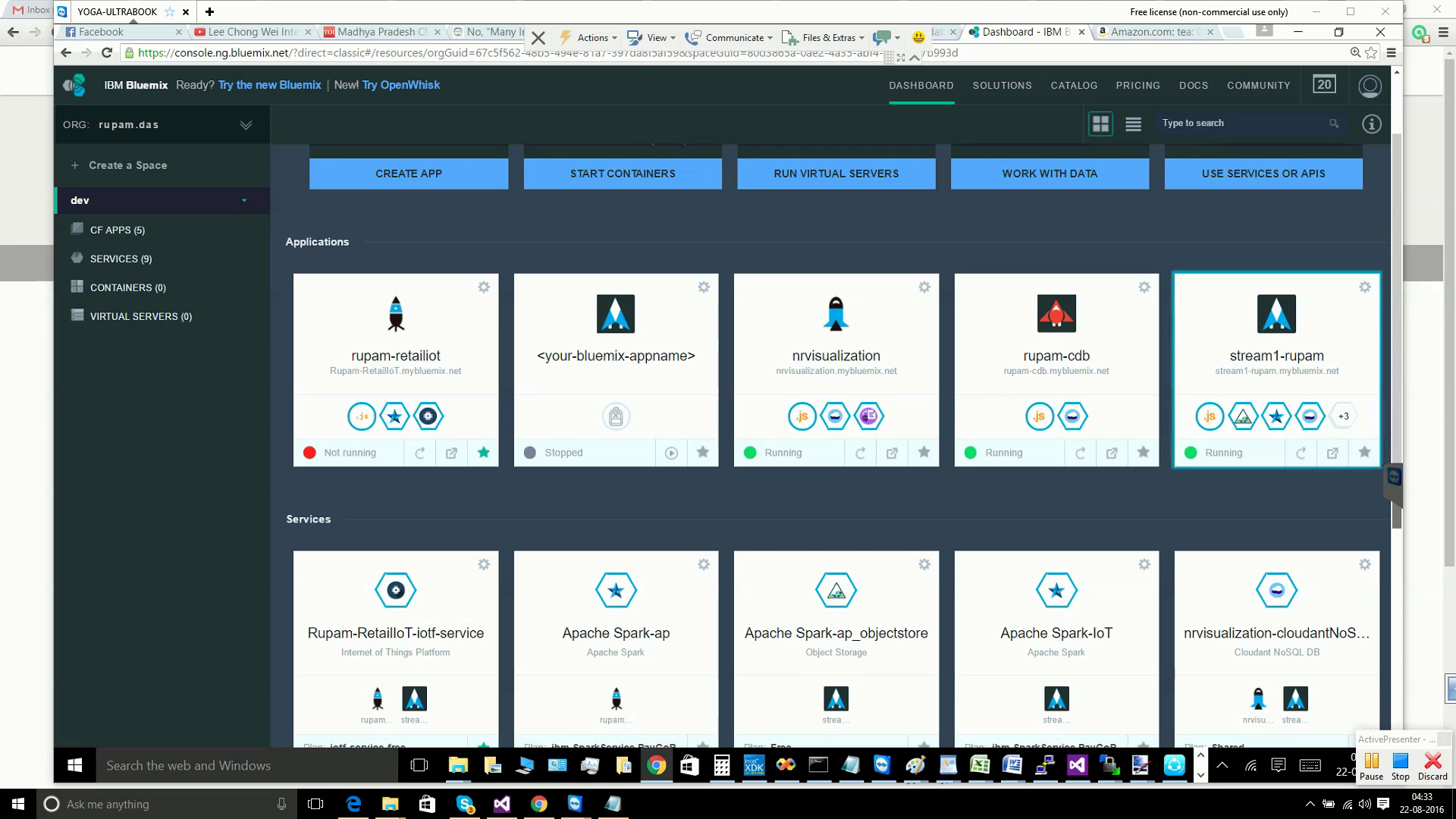The height and width of the screenshot is (819, 1456).
Task: Open the user profile avatar icon
Action: click(1370, 86)
